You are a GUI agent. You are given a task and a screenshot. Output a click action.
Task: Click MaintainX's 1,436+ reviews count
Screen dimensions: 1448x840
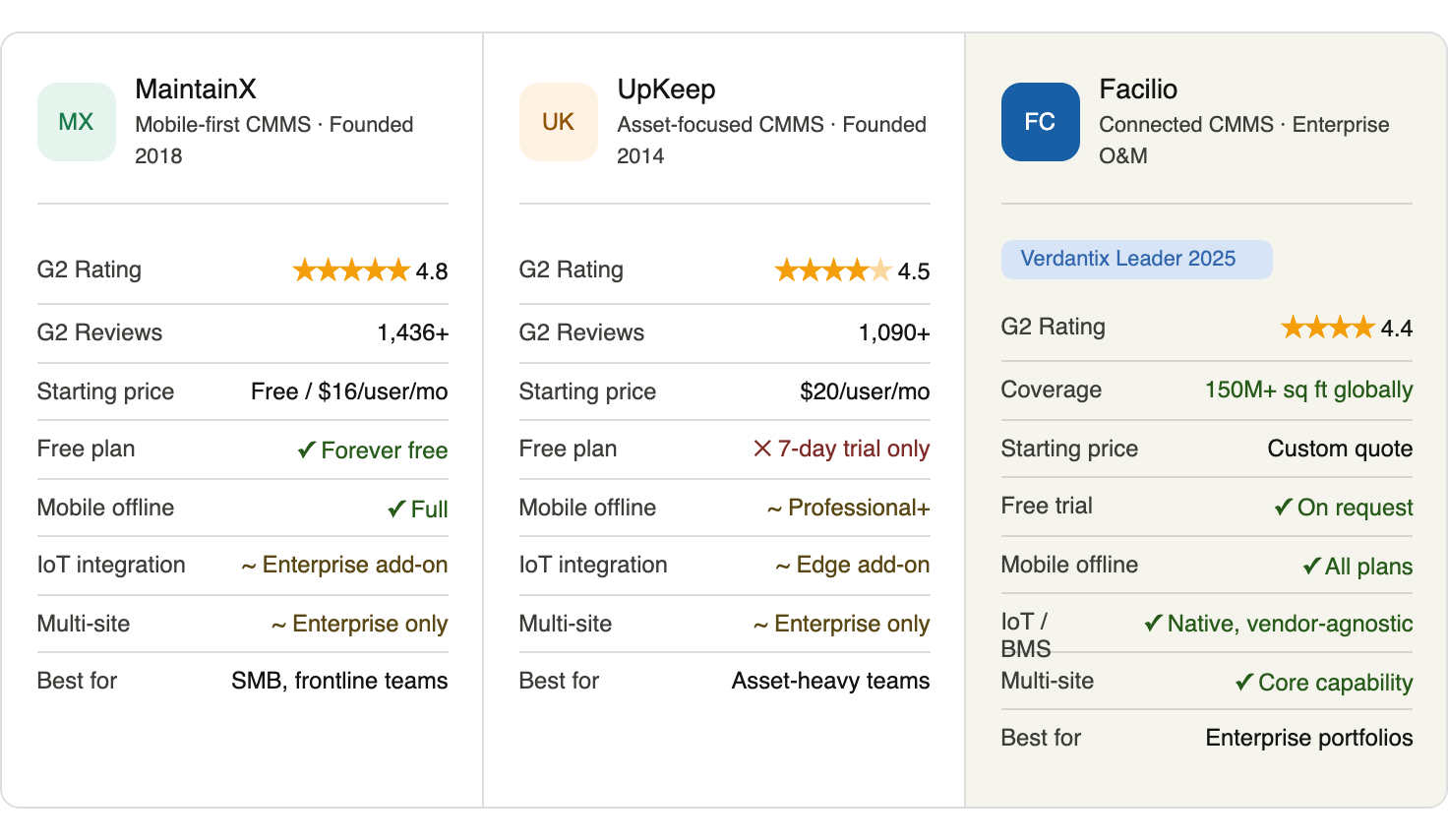[x=413, y=333]
